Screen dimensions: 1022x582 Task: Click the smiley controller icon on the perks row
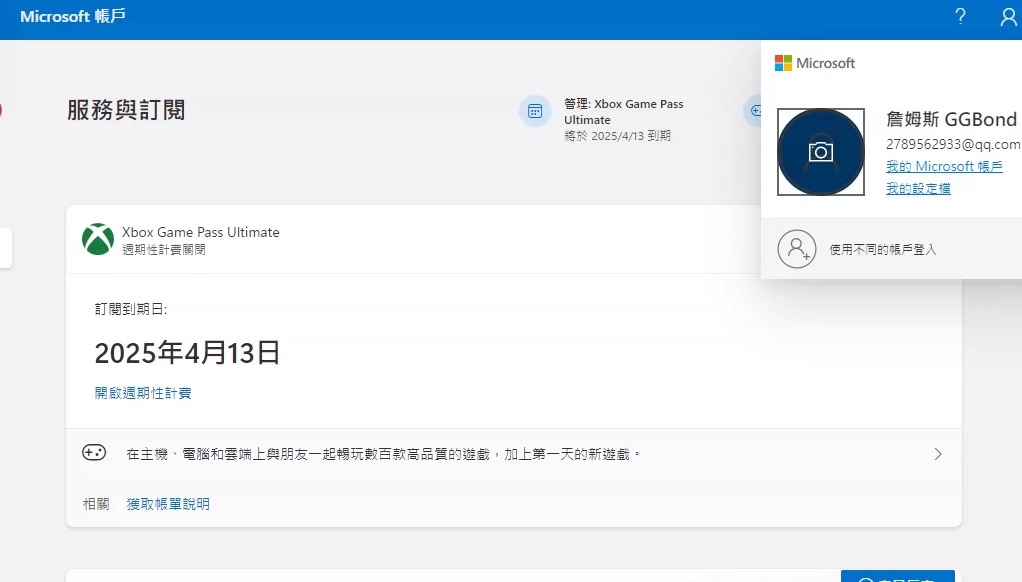coord(94,452)
